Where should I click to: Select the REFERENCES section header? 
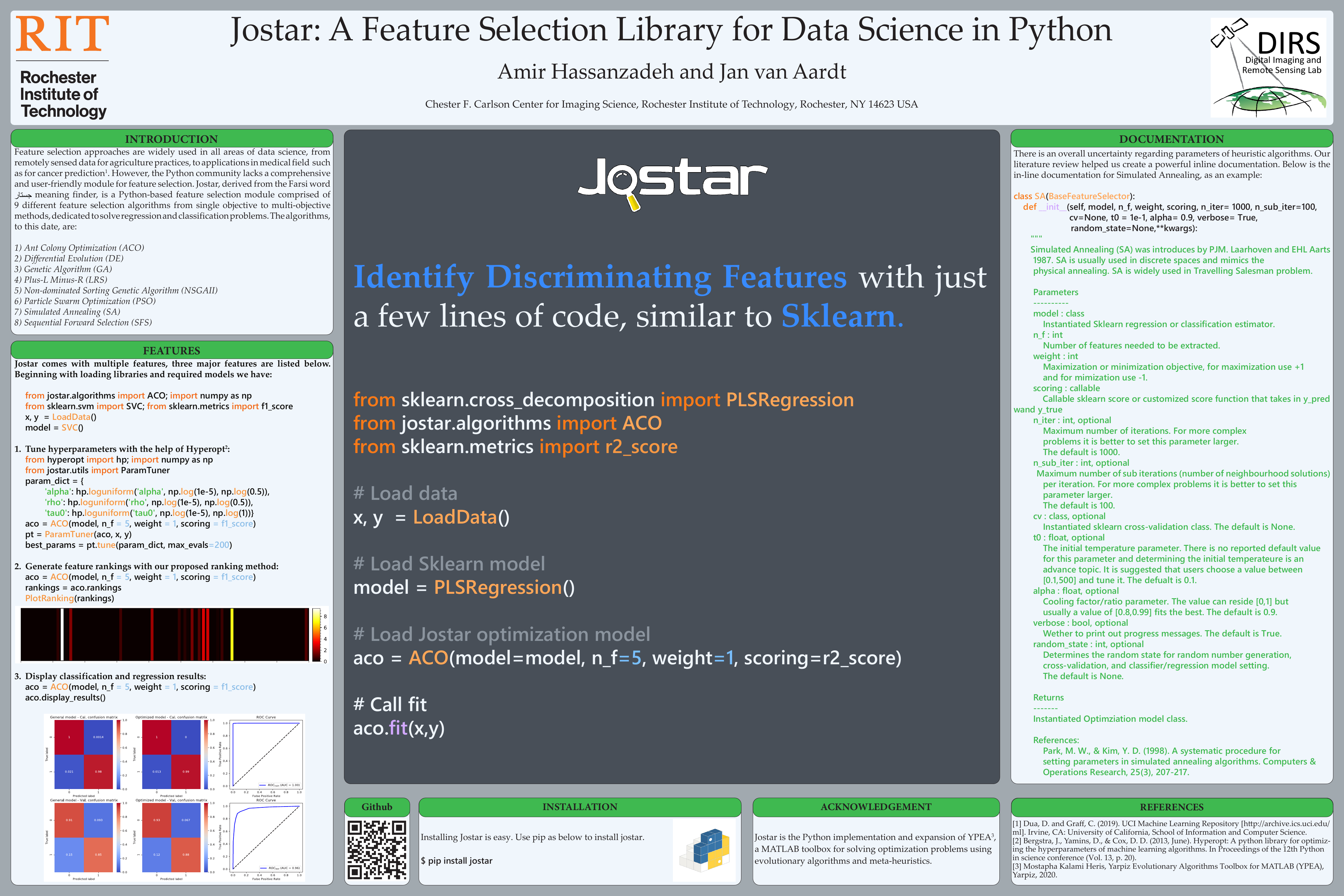[1172, 807]
